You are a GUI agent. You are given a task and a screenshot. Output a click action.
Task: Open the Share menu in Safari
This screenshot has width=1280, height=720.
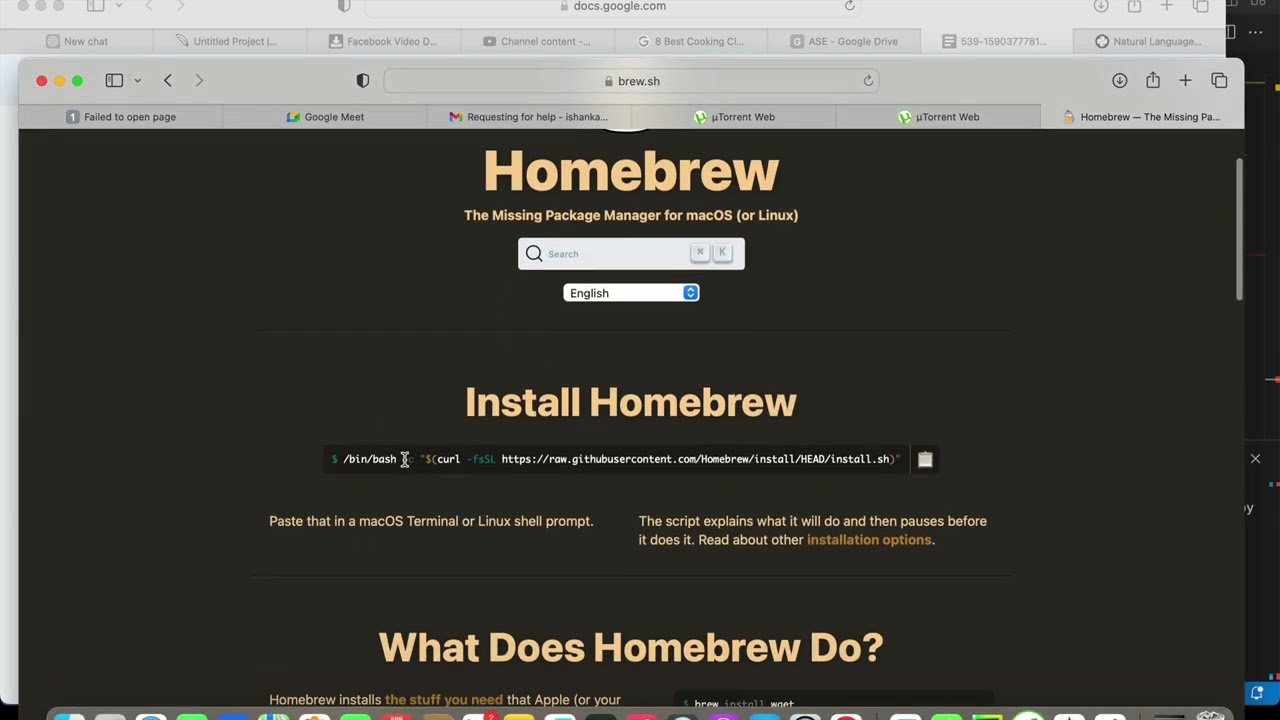(x=1153, y=81)
